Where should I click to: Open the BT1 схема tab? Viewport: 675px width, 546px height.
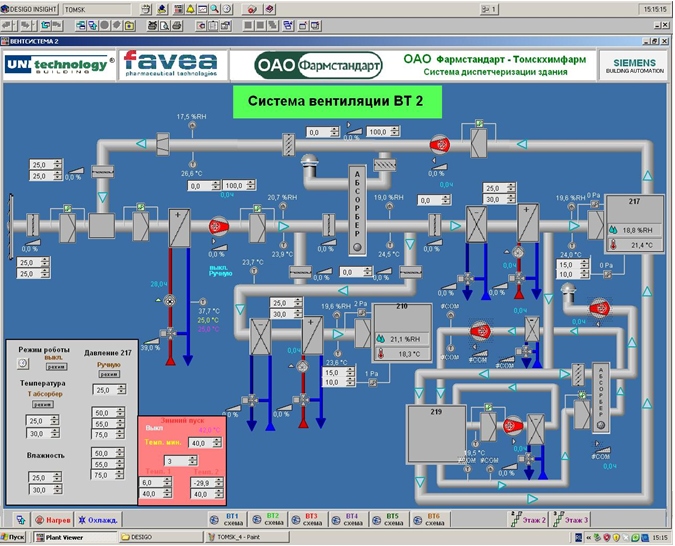tap(226, 519)
